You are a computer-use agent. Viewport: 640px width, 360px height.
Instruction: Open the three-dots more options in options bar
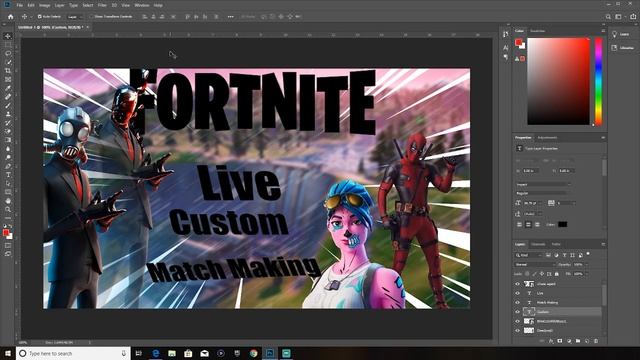coord(231,17)
